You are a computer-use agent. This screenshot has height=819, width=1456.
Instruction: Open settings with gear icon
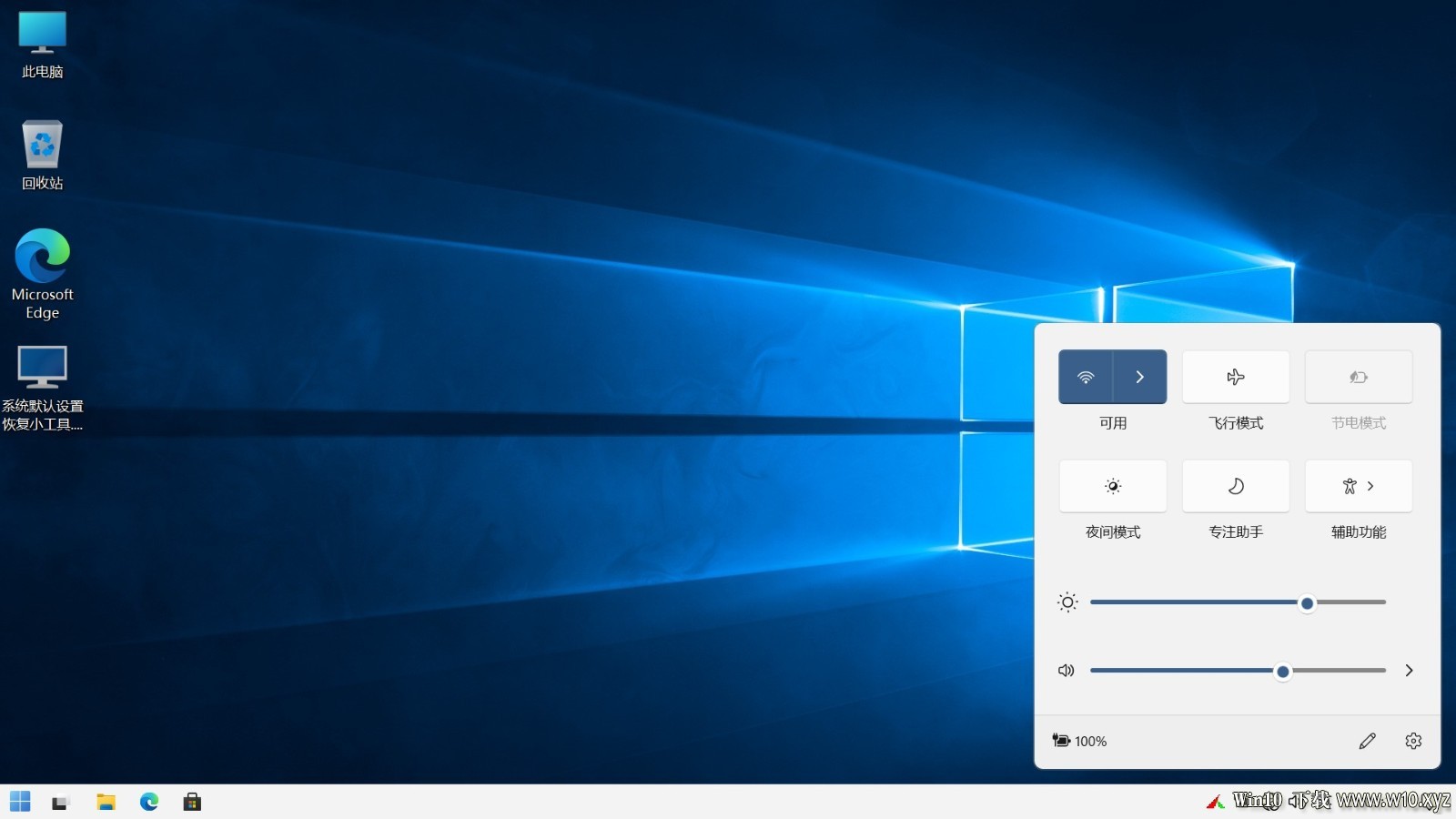point(1413,741)
